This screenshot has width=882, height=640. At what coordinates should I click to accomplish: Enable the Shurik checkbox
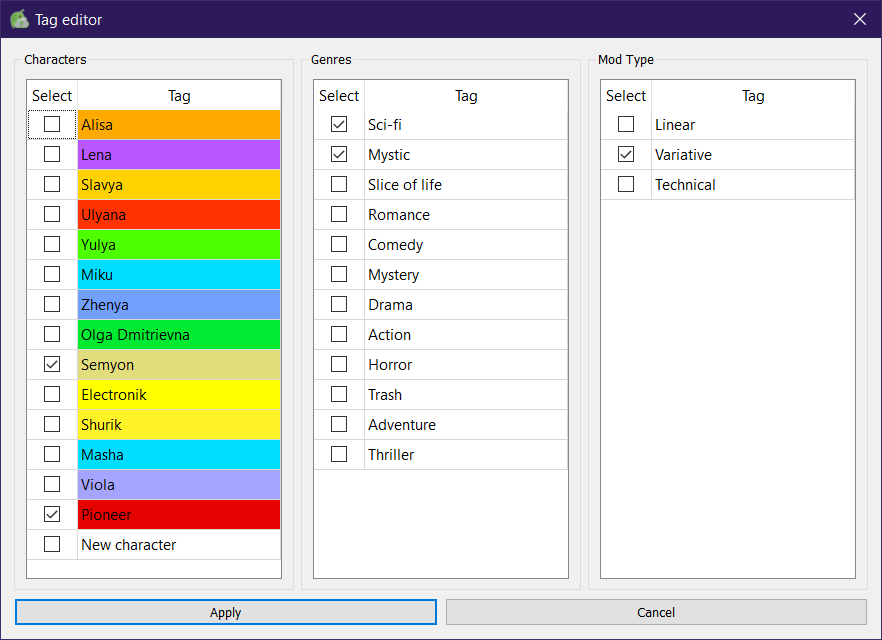click(52, 424)
